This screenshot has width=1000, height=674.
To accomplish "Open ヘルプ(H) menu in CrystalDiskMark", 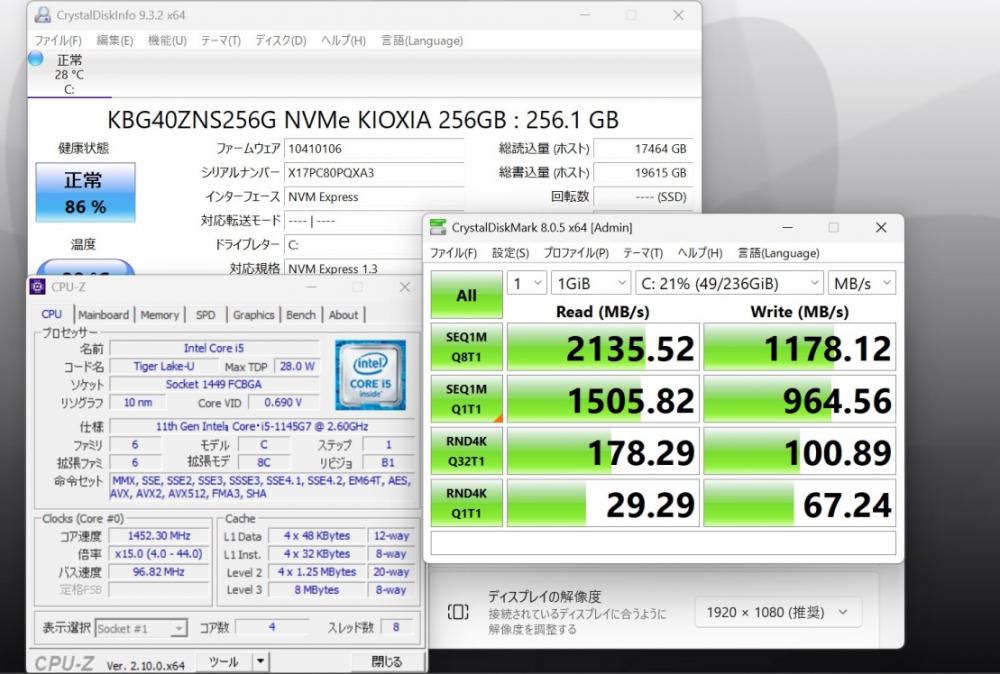I will pos(700,253).
